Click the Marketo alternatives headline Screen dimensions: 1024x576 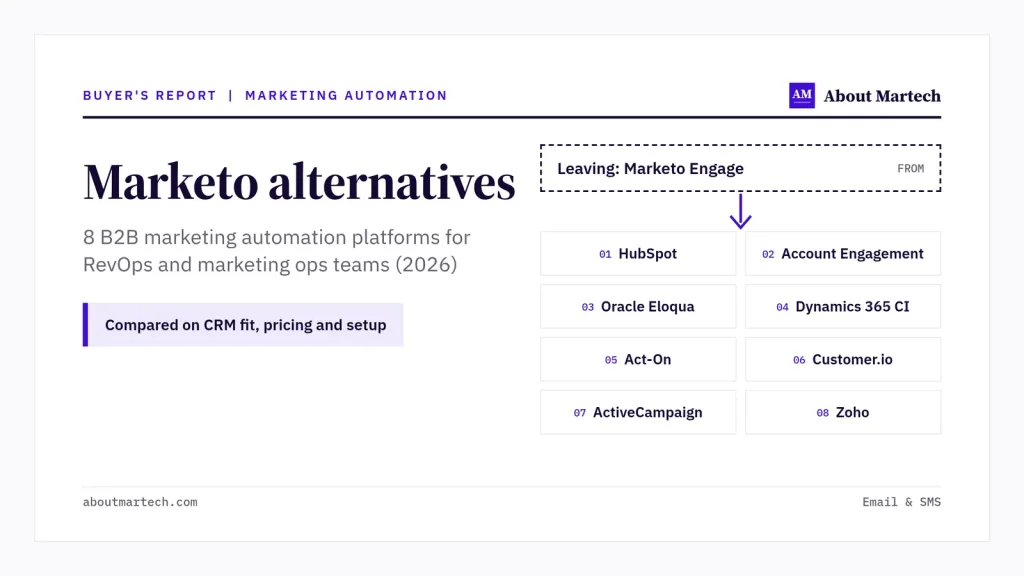tap(299, 182)
